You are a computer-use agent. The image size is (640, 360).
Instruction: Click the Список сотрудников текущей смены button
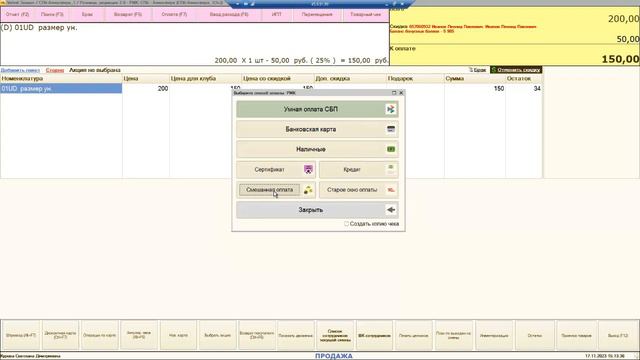point(335,335)
